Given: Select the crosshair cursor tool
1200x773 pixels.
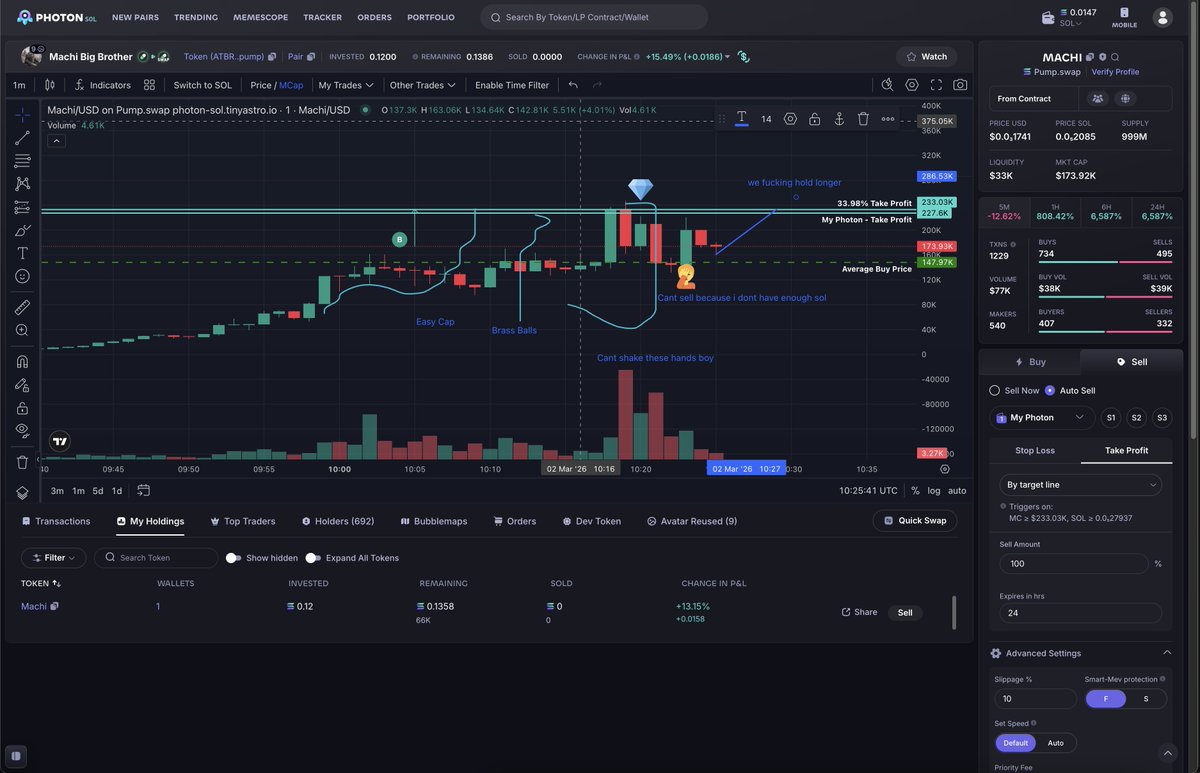Looking at the screenshot, I should 22,114.
